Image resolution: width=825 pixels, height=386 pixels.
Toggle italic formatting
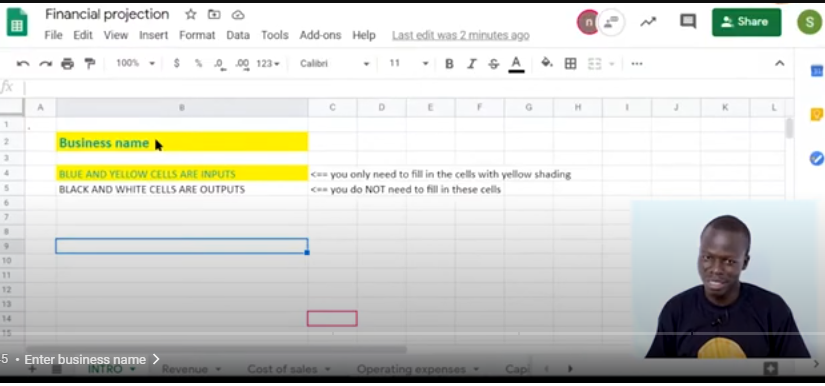click(471, 64)
